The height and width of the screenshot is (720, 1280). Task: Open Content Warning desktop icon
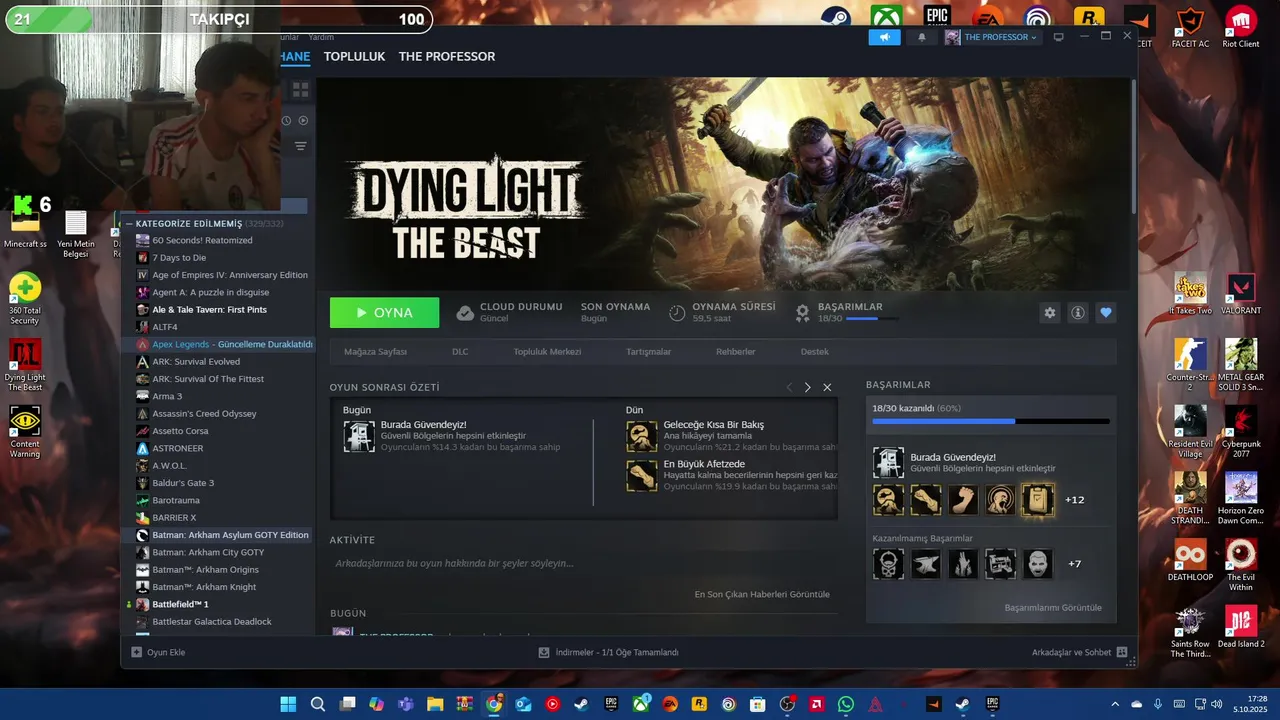click(x=25, y=431)
